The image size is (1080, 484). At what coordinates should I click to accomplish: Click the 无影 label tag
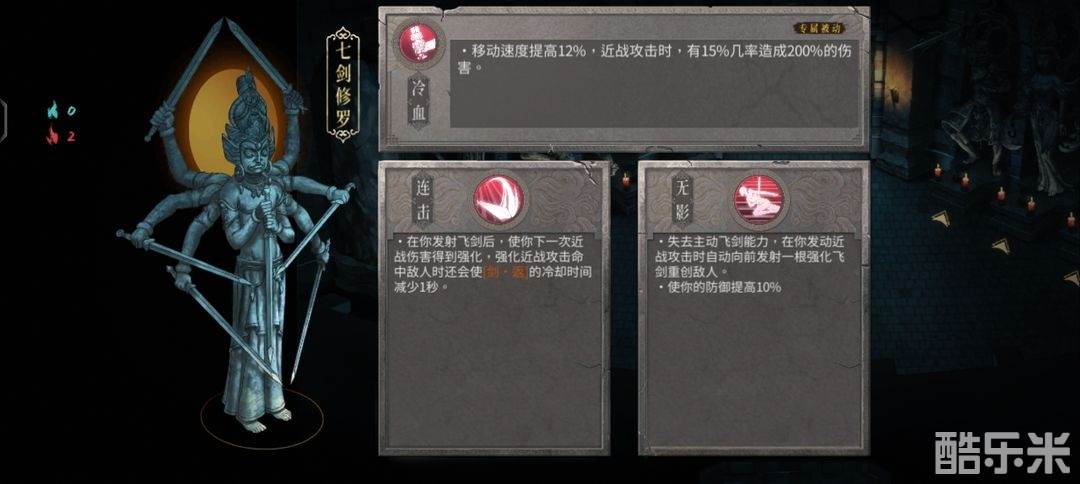click(x=683, y=200)
